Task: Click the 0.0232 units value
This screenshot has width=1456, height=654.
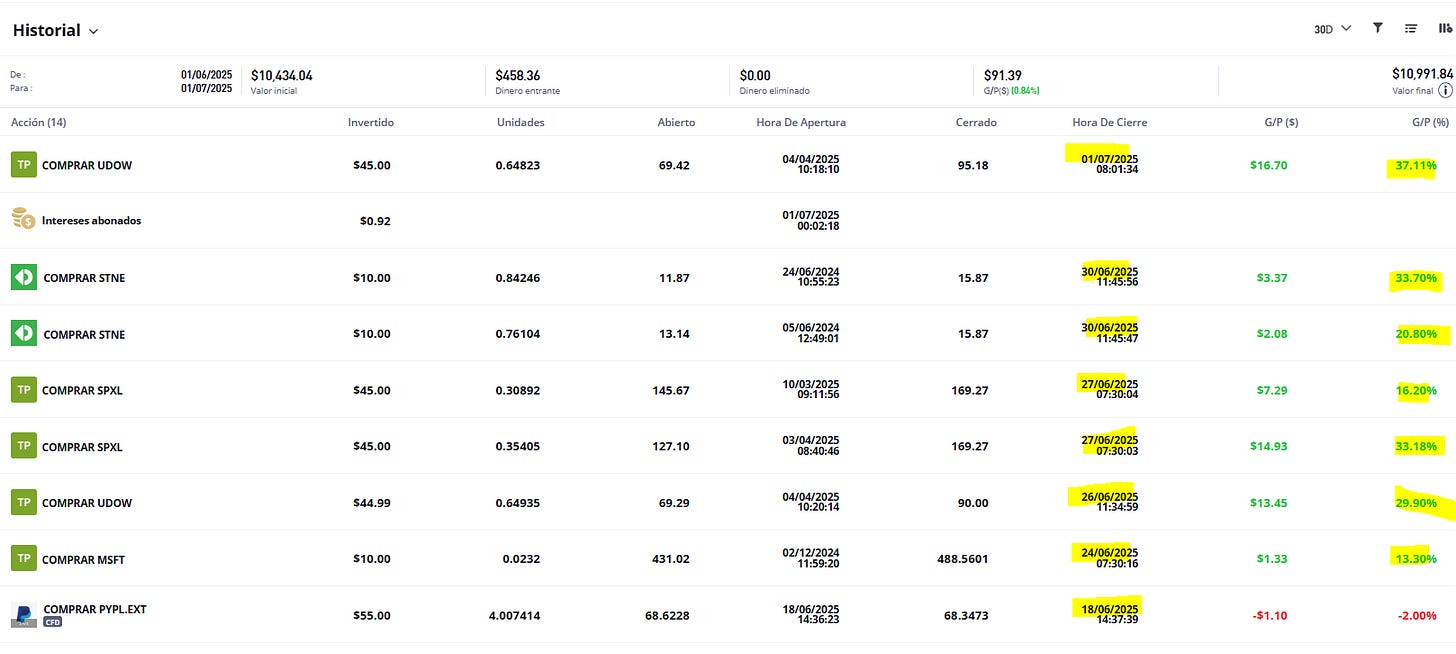Action: tap(521, 559)
